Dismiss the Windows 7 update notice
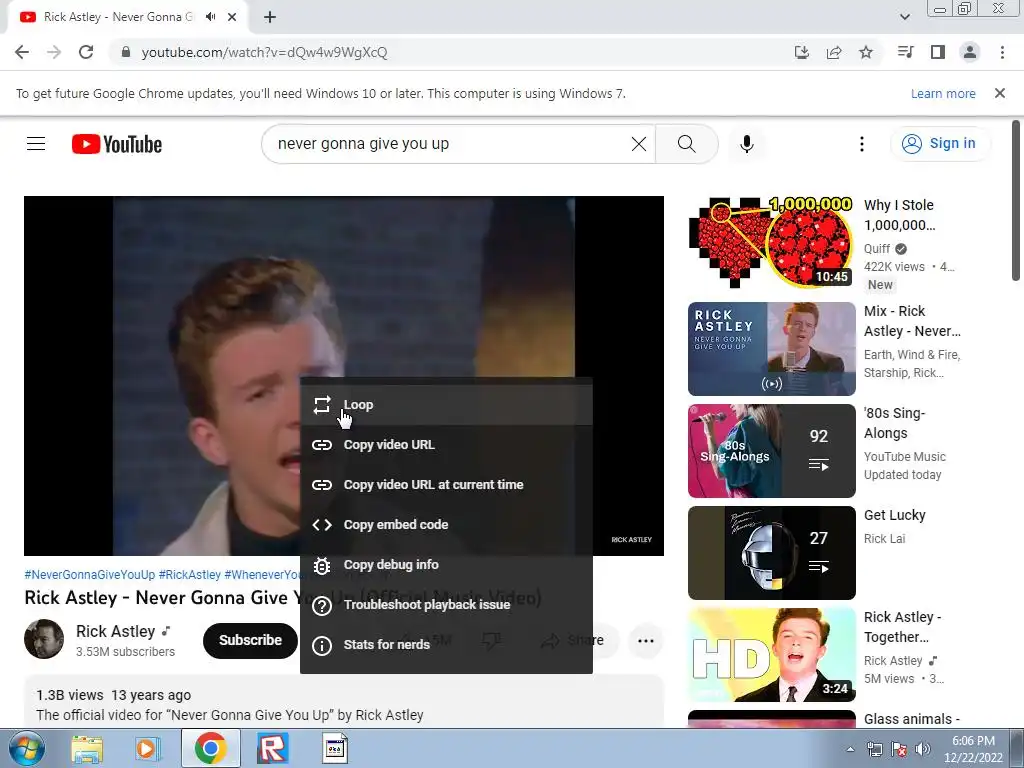The image size is (1024, 768). [1000, 93]
